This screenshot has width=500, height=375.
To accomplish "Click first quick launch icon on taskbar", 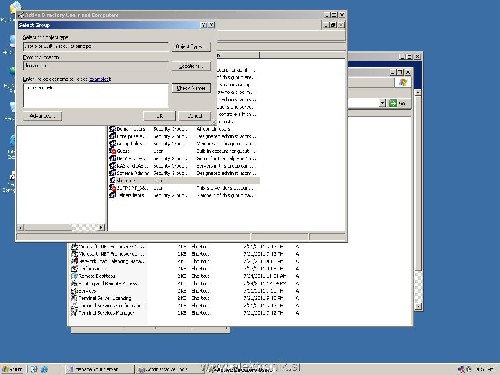I will (34, 369).
